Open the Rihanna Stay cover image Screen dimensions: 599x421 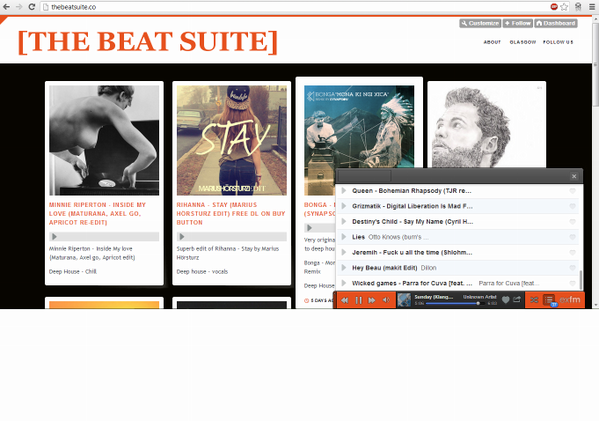pyautogui.click(x=232, y=140)
